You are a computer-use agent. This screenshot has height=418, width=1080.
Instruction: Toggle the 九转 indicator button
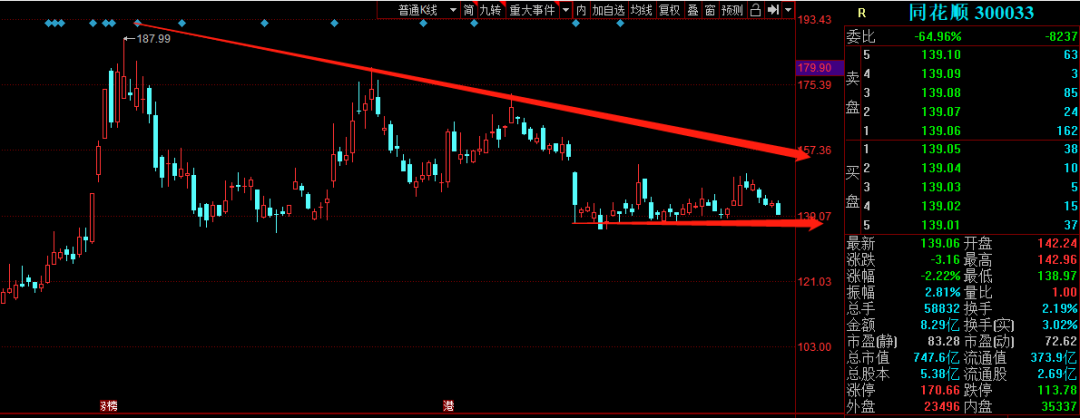coord(490,10)
